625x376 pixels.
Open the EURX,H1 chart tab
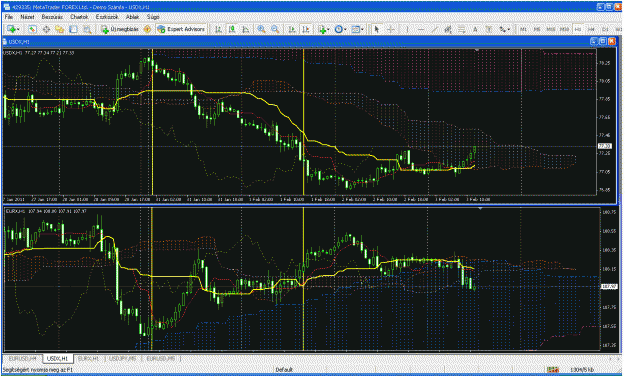(x=88, y=358)
